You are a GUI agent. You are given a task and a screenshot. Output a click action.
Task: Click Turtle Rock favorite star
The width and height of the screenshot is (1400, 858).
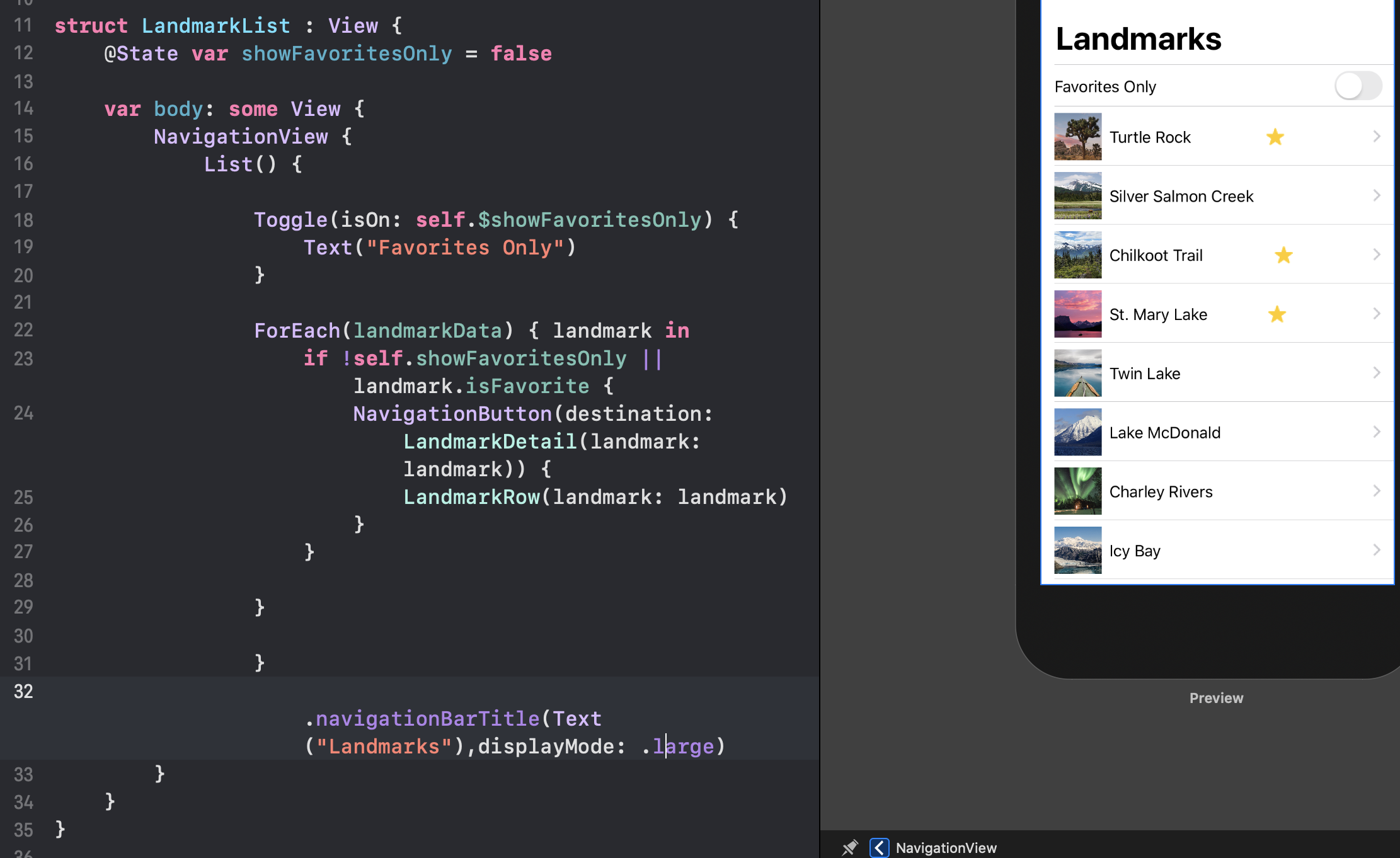click(1275, 137)
